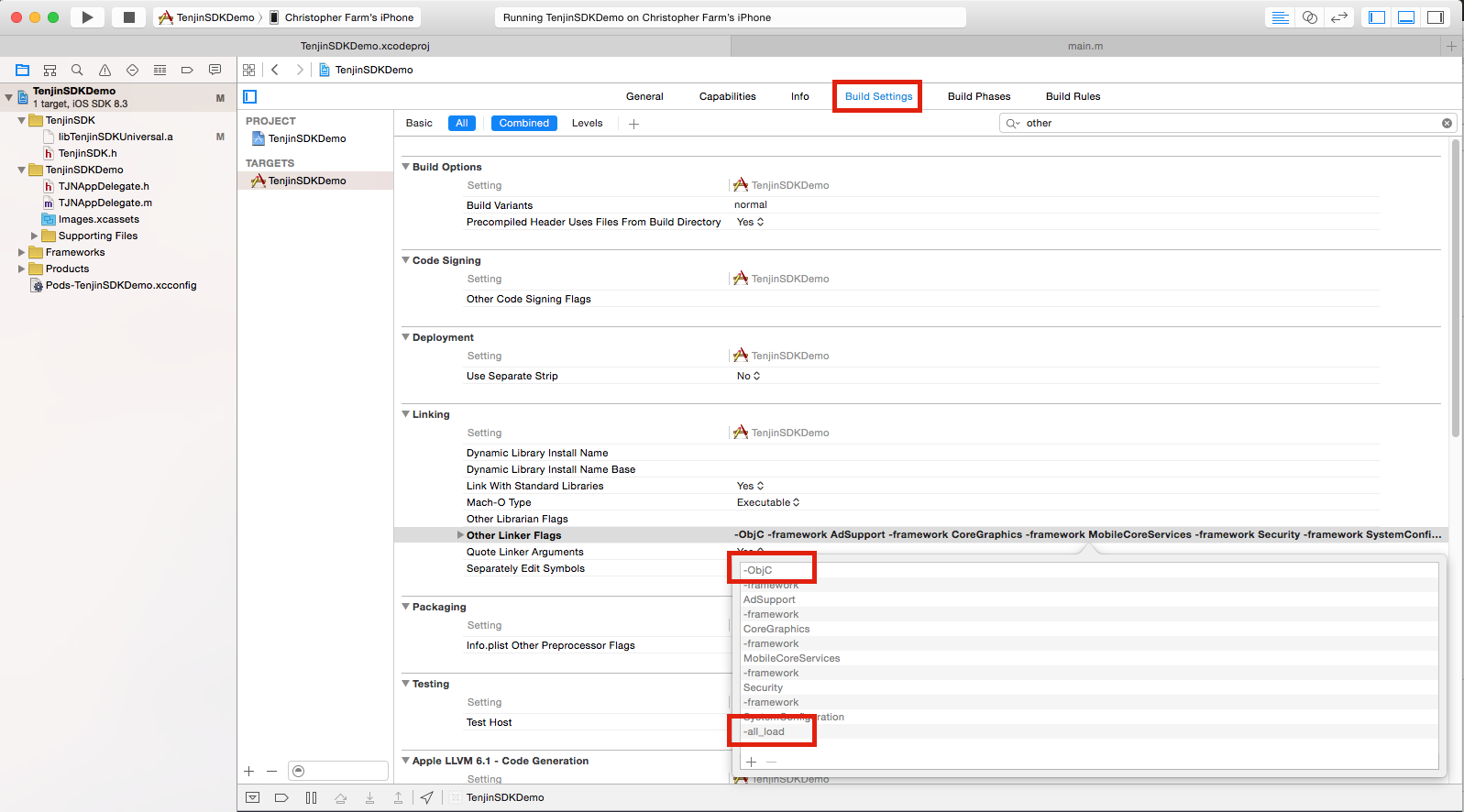Image resolution: width=1464 pixels, height=812 pixels.
Task: Open the related items grid menu
Action: click(x=249, y=70)
